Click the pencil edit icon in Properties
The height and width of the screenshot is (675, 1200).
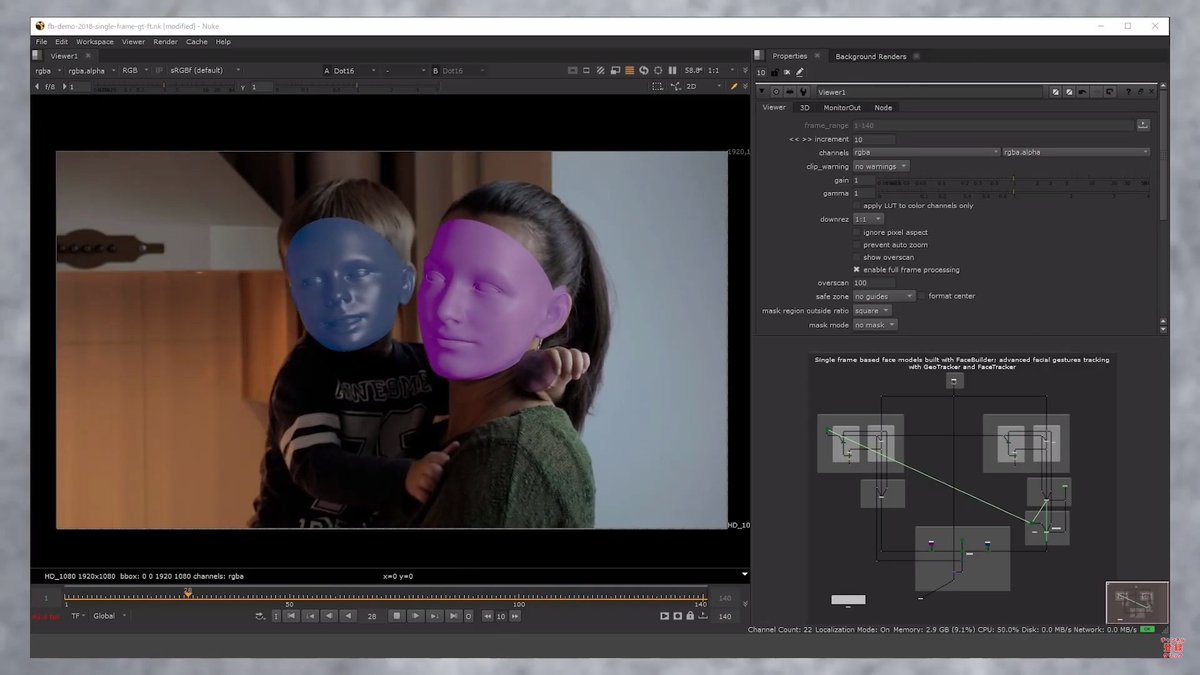(800, 72)
